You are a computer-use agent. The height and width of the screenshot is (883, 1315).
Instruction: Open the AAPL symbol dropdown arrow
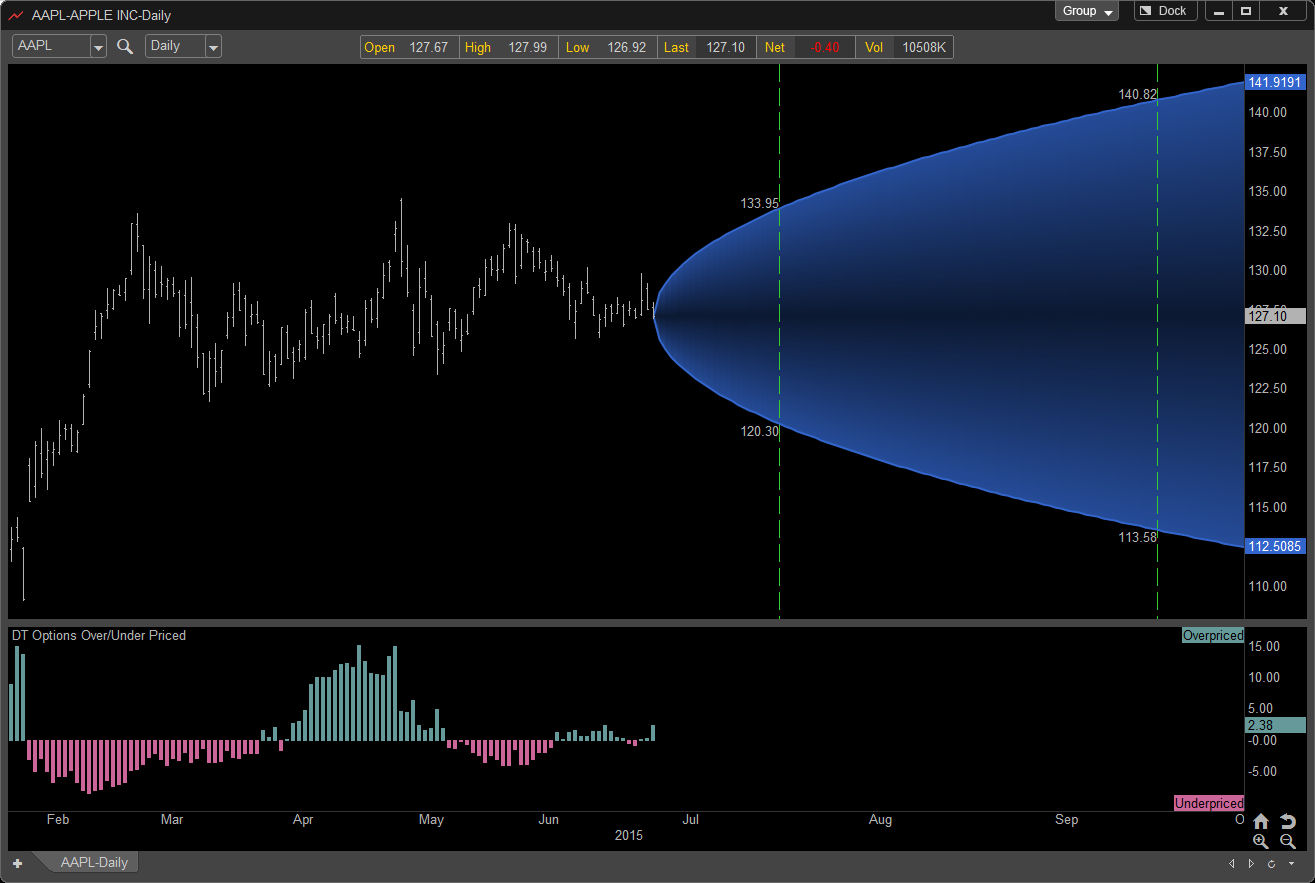[x=98, y=46]
